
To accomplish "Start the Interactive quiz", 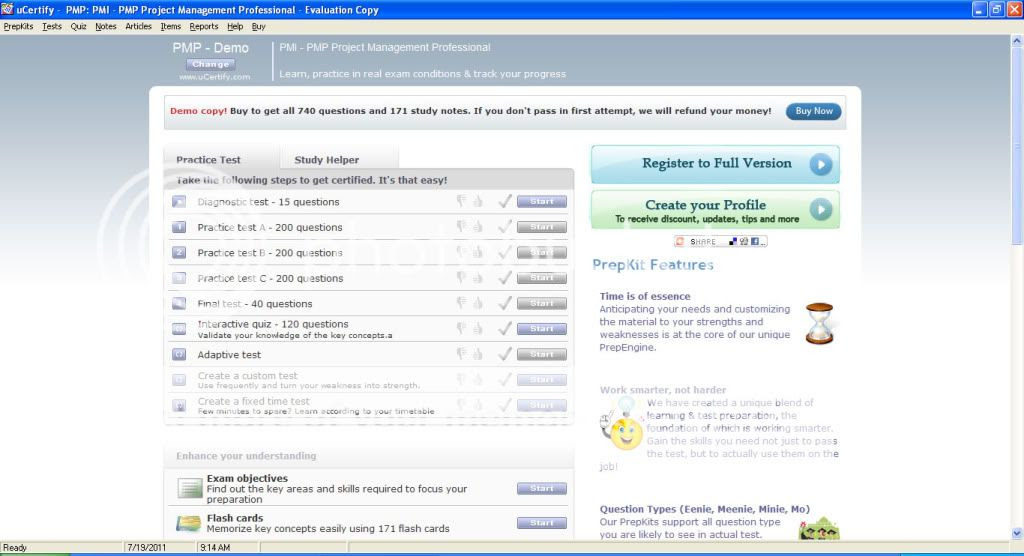I will 541,329.
